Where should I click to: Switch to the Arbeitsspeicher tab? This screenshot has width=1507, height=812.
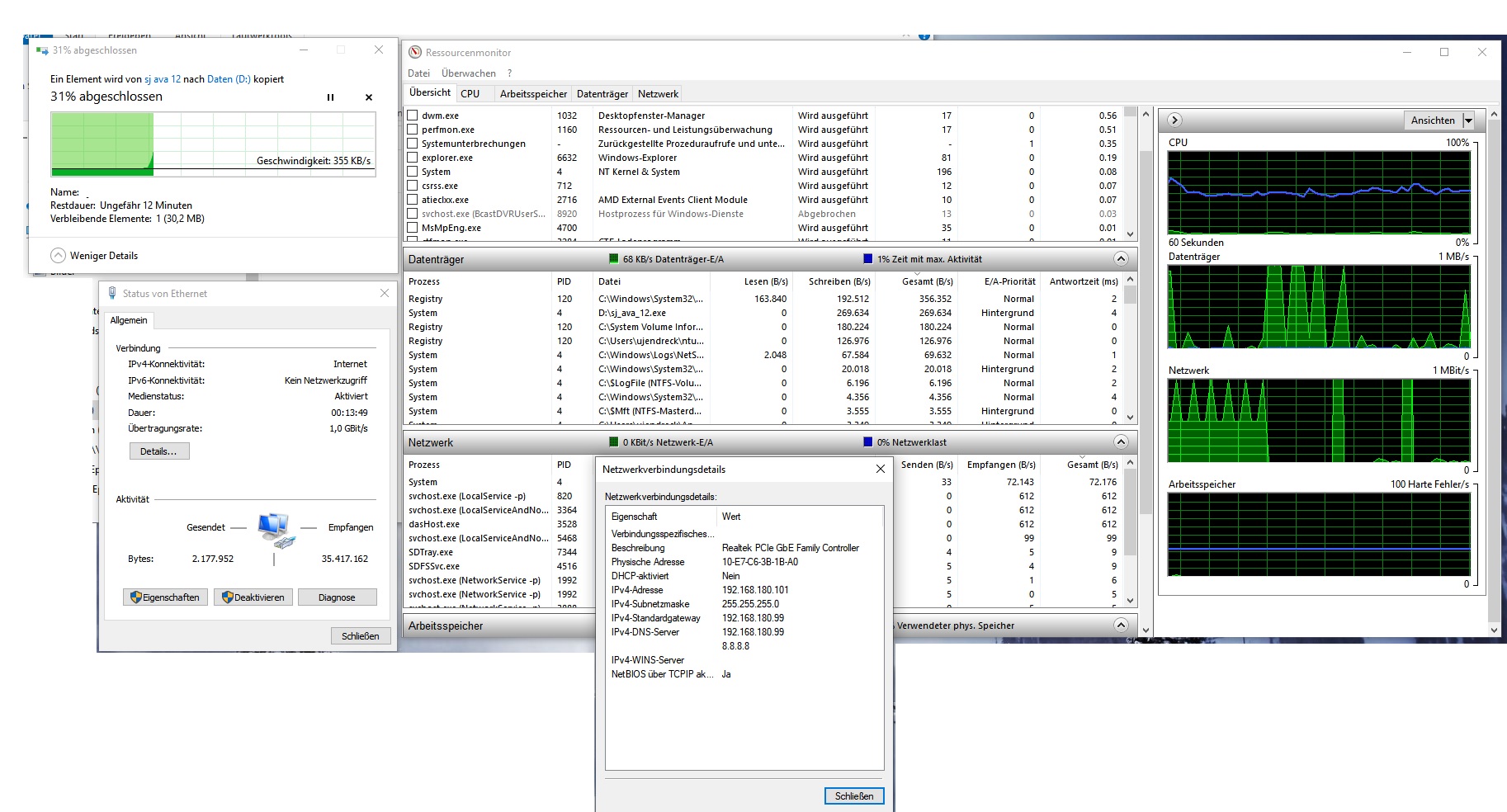click(x=533, y=94)
